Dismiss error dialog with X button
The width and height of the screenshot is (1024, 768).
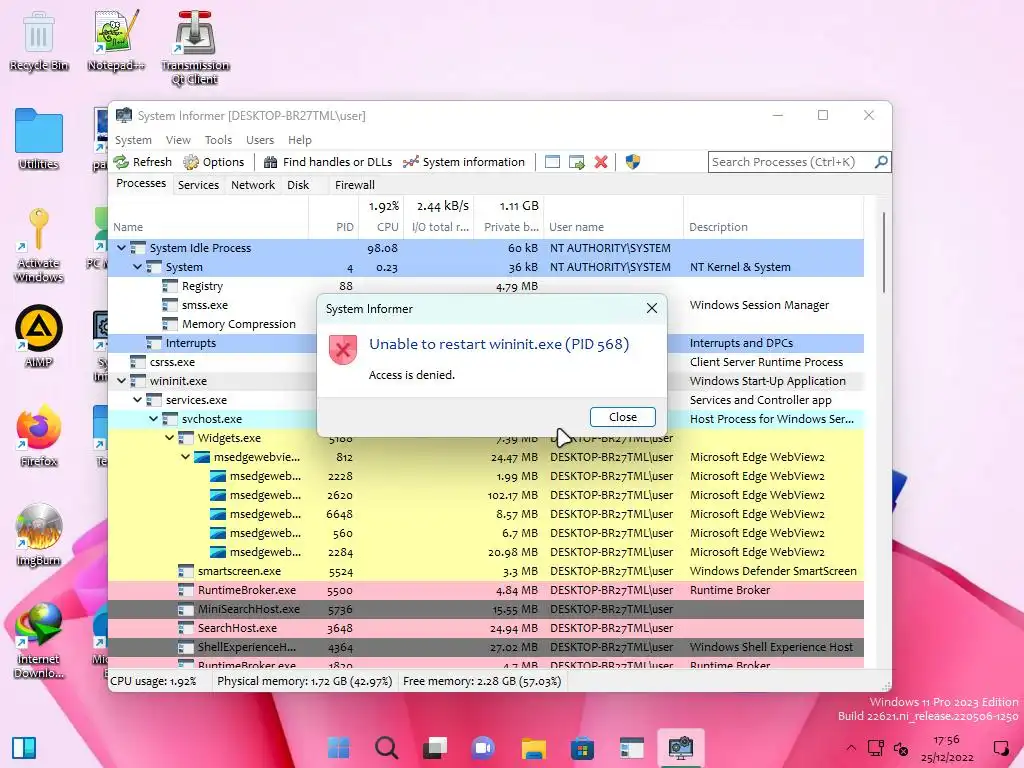(652, 308)
